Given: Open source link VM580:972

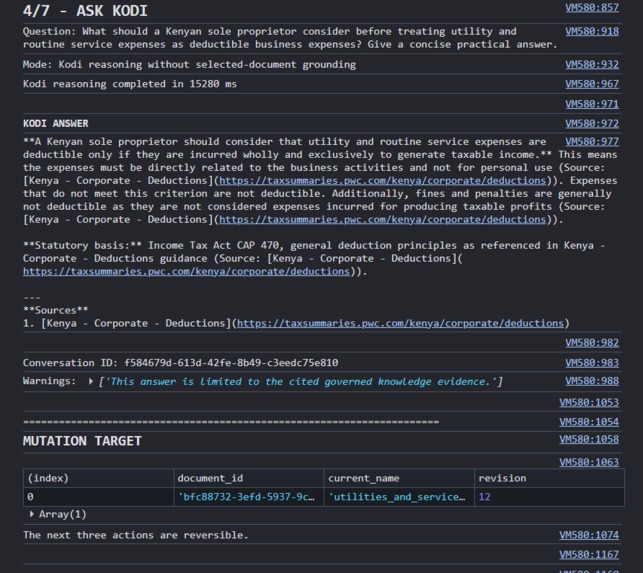Looking at the screenshot, I should click(x=592, y=123).
